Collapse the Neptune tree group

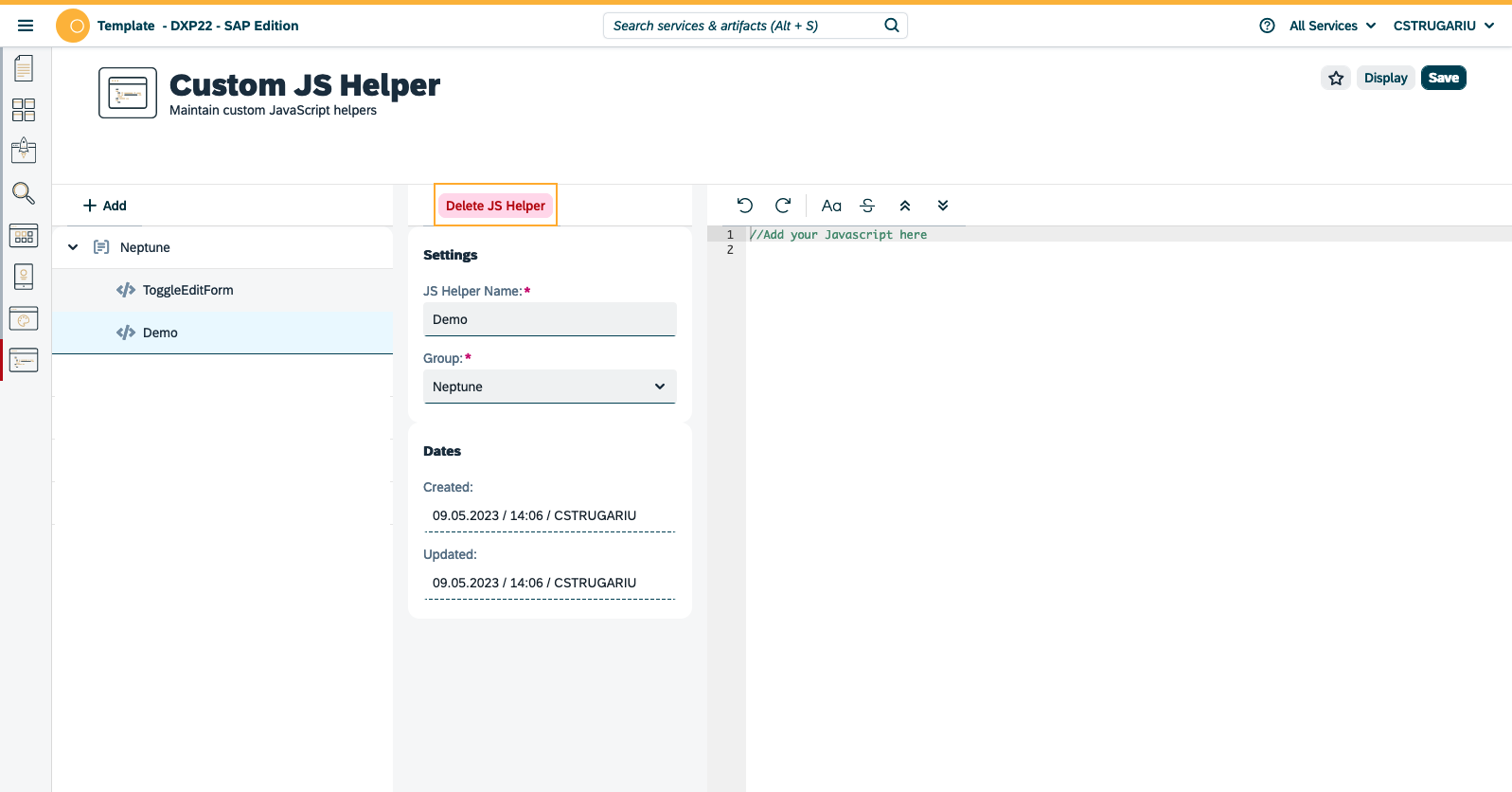73,247
